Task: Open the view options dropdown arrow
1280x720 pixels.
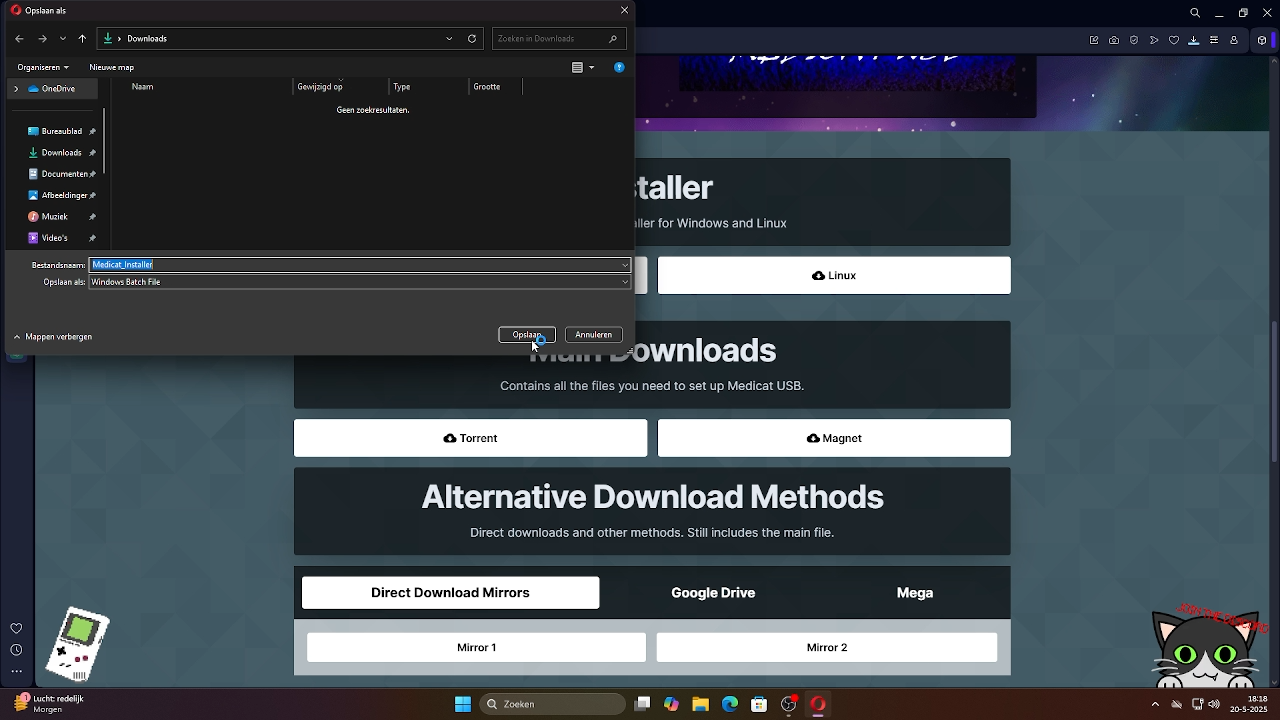Action: (x=591, y=67)
